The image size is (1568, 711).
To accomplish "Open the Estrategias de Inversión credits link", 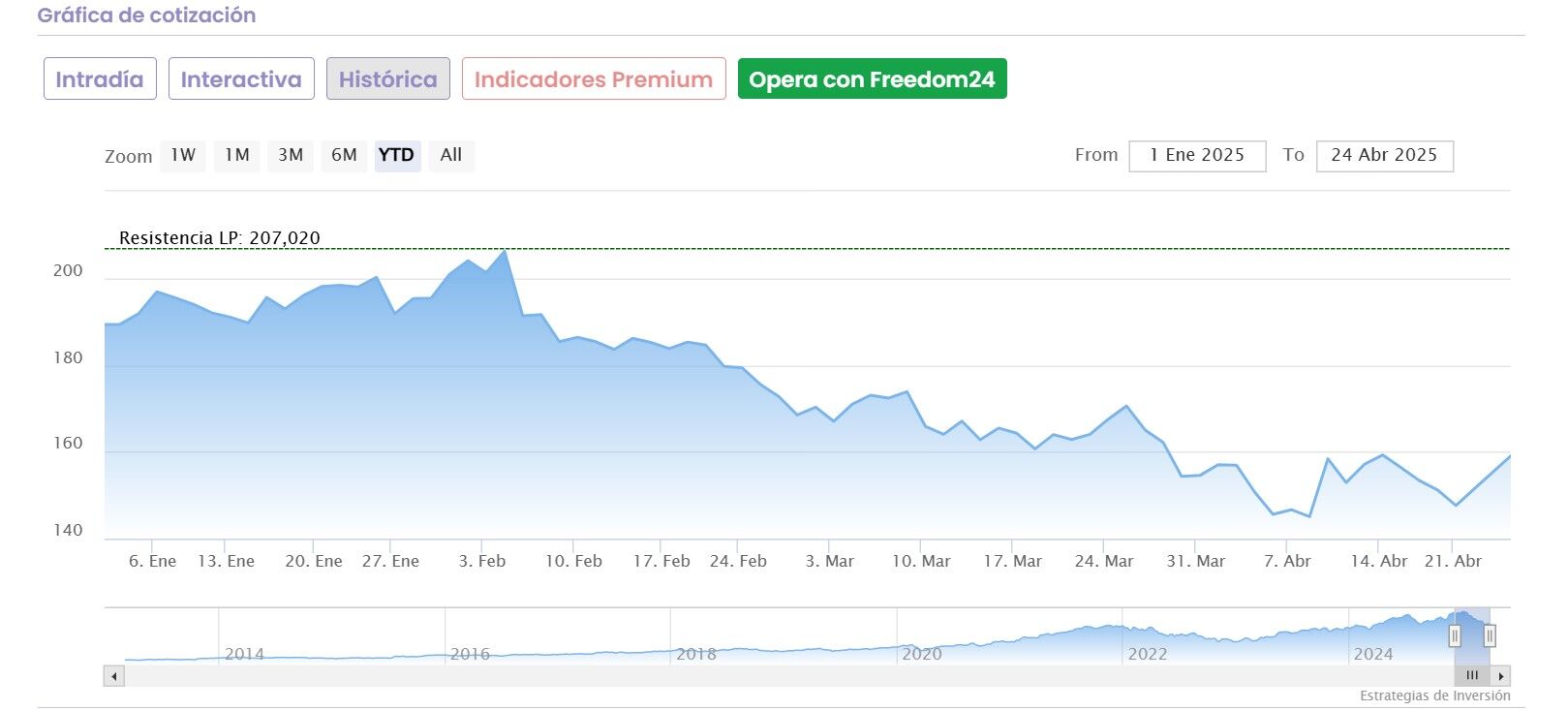I will 1434,696.
